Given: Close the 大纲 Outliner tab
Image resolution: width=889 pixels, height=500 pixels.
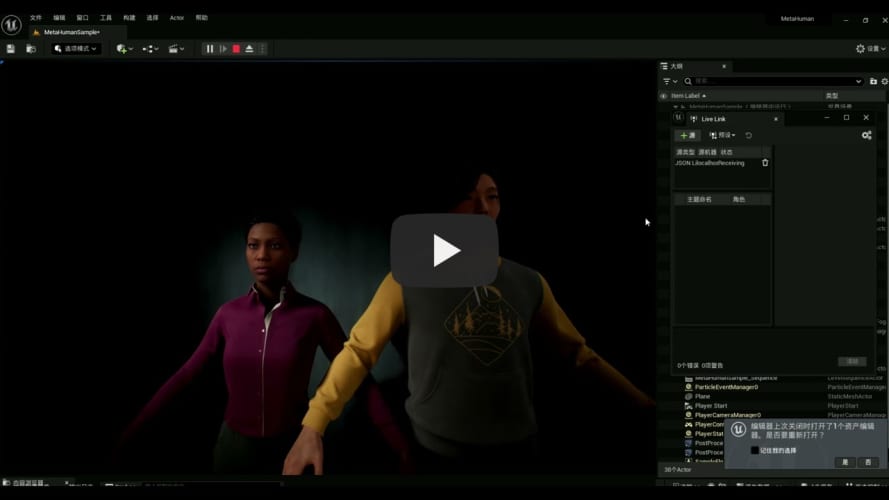Looking at the screenshot, I should 724,66.
